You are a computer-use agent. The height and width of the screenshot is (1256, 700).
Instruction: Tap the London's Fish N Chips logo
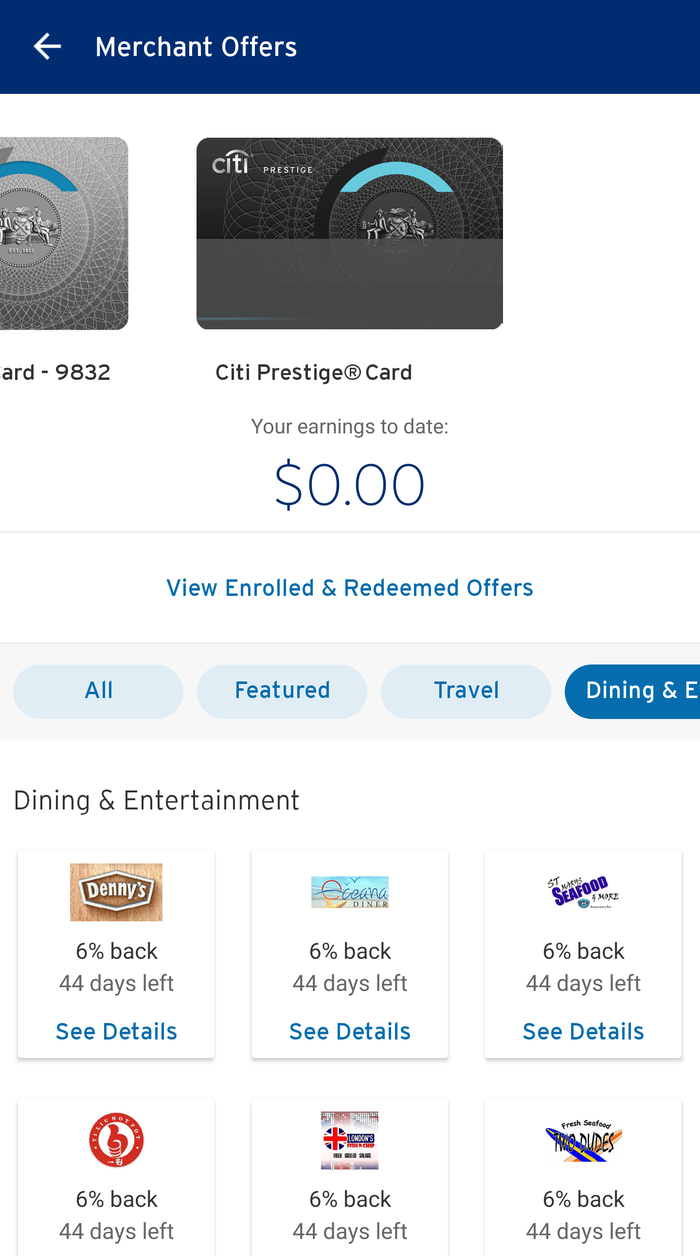click(x=350, y=1141)
